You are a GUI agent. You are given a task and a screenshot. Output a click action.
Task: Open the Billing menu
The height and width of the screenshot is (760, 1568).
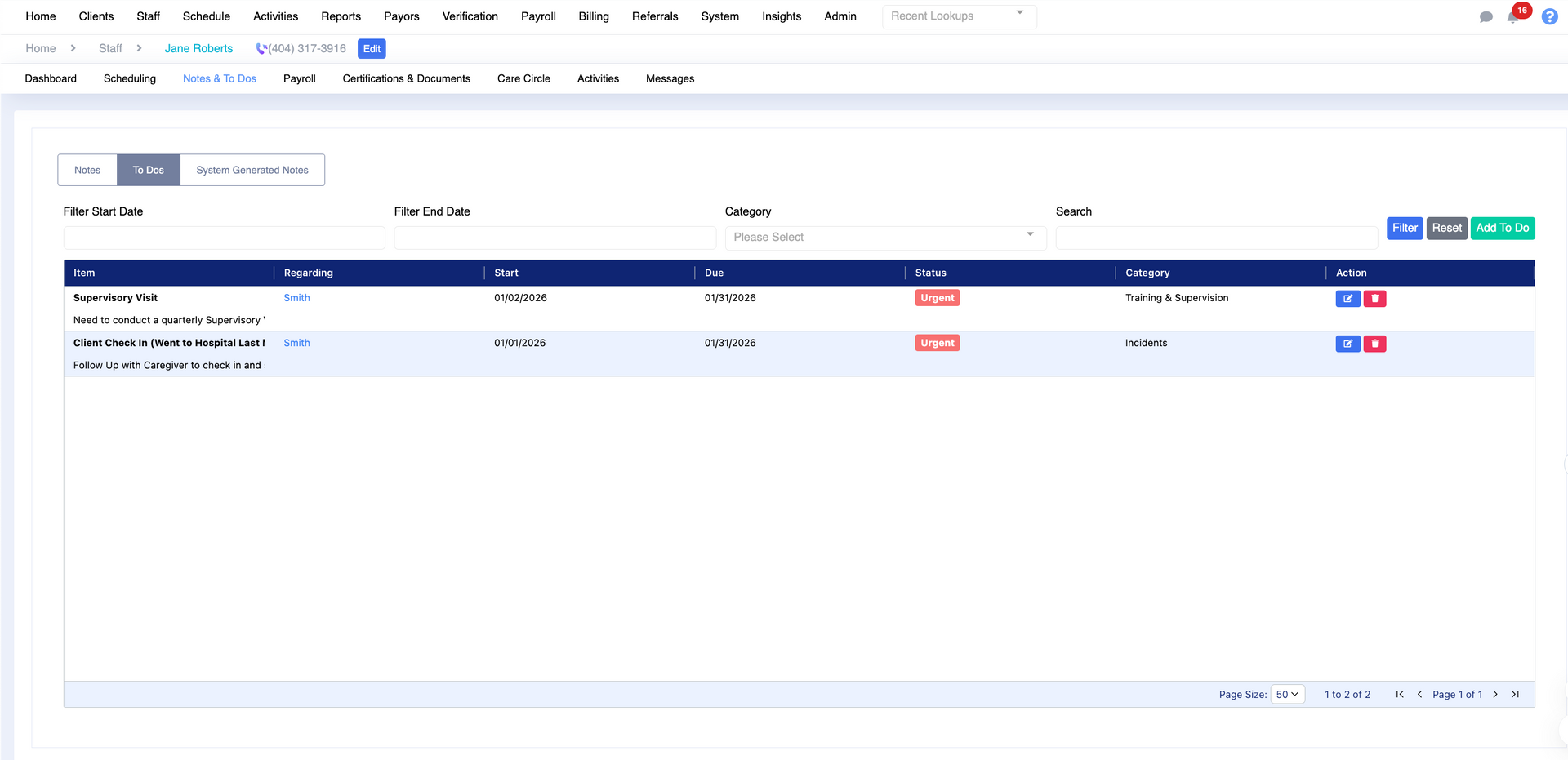click(x=594, y=16)
